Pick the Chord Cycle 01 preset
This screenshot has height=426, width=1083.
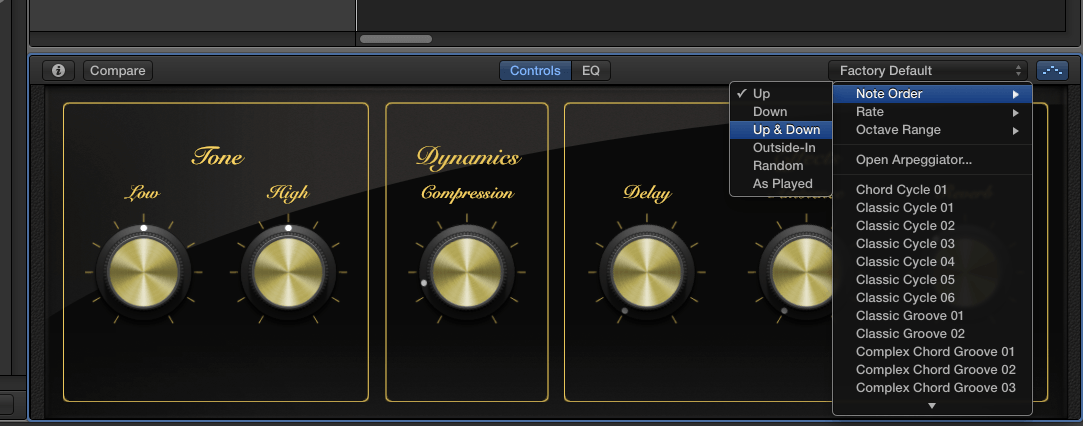932,190
